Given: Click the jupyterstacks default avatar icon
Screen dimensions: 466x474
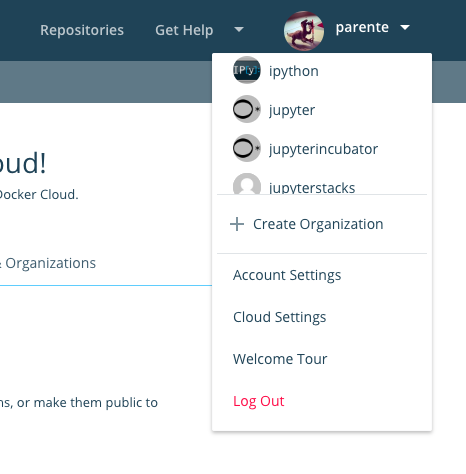Looking at the screenshot, I should [x=247, y=184].
